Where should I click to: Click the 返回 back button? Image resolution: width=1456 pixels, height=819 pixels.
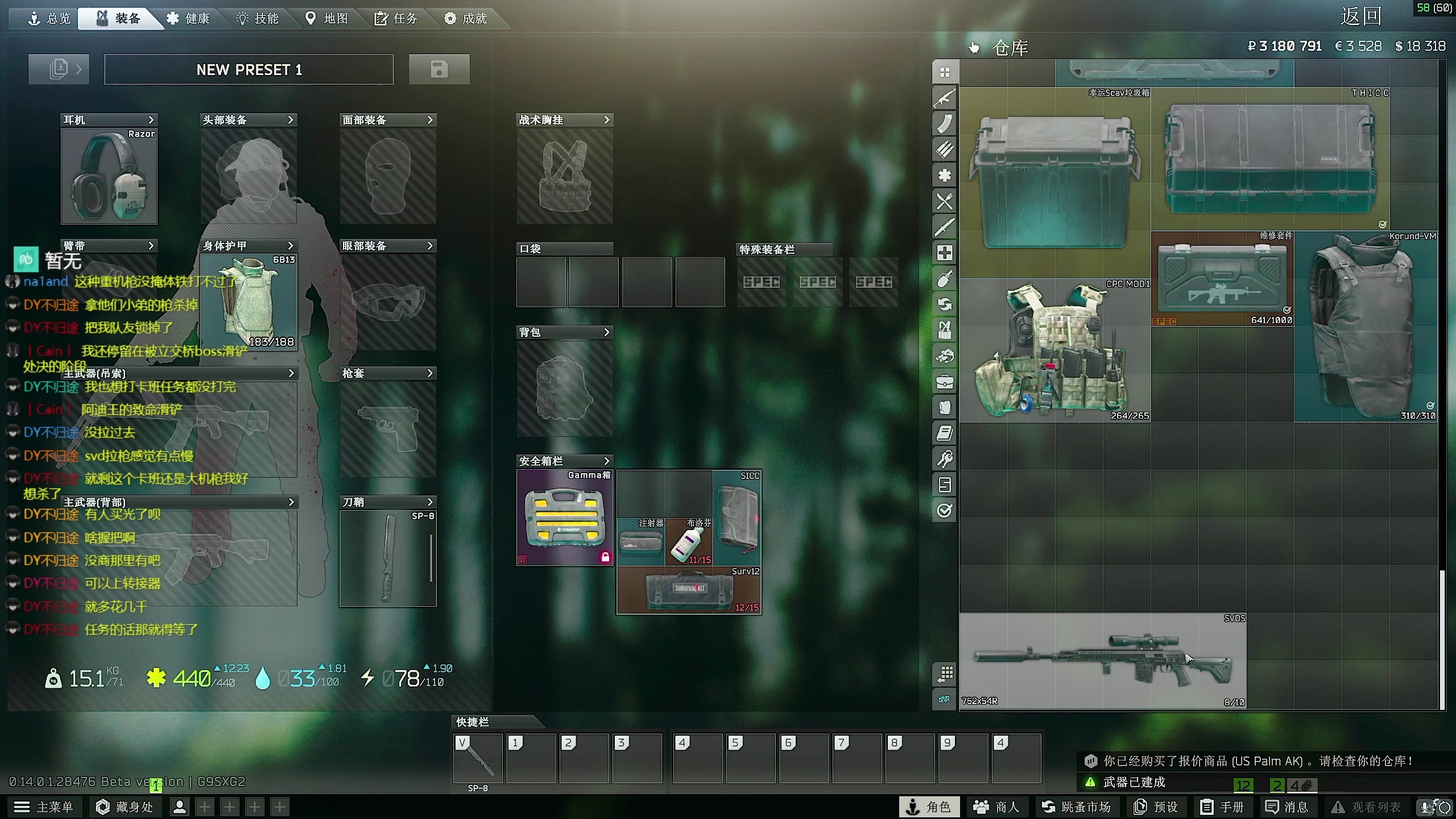1361,16
